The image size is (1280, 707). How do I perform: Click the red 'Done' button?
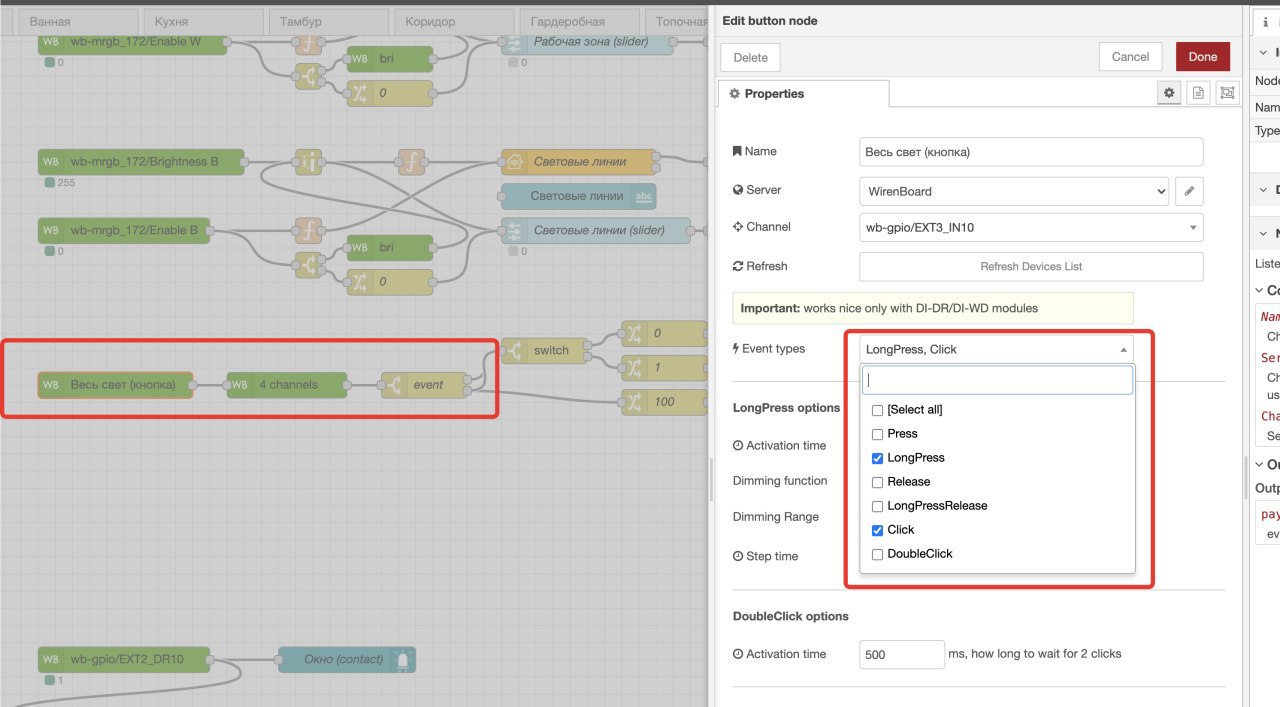click(x=1203, y=57)
